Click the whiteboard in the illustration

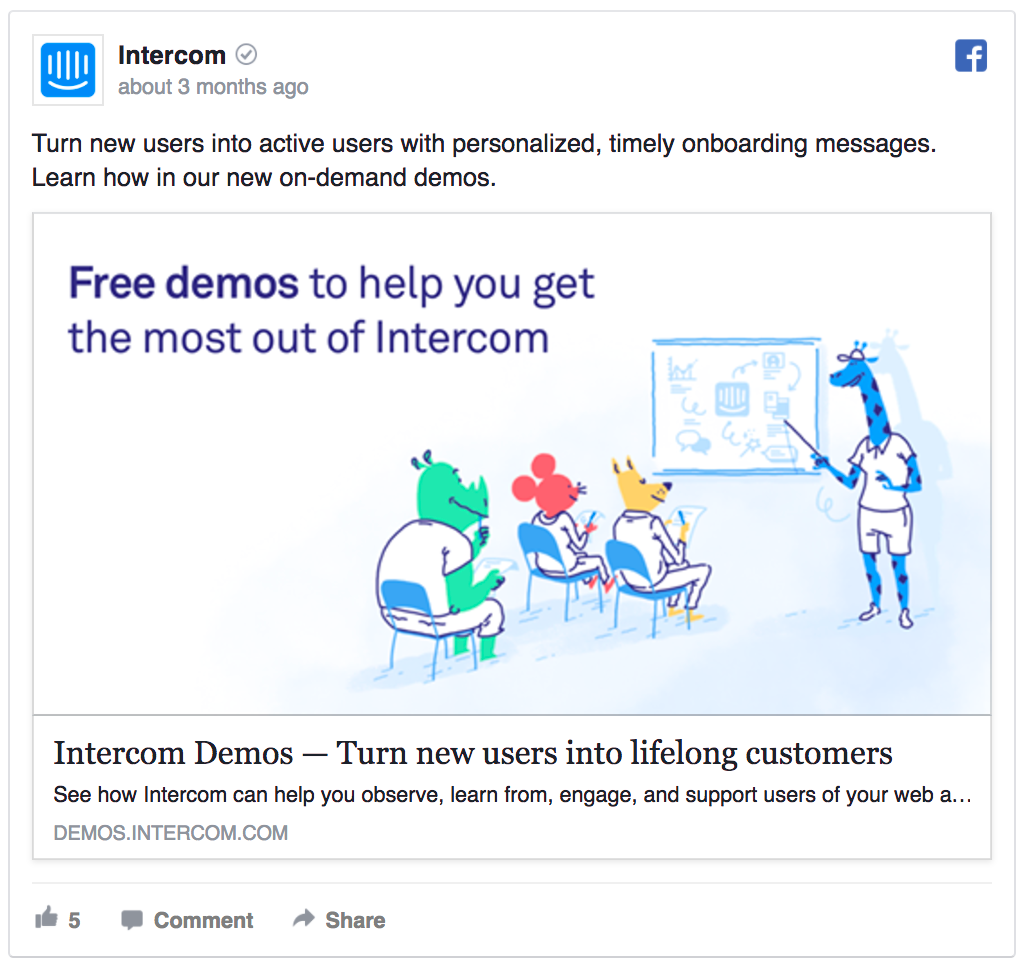(737, 405)
